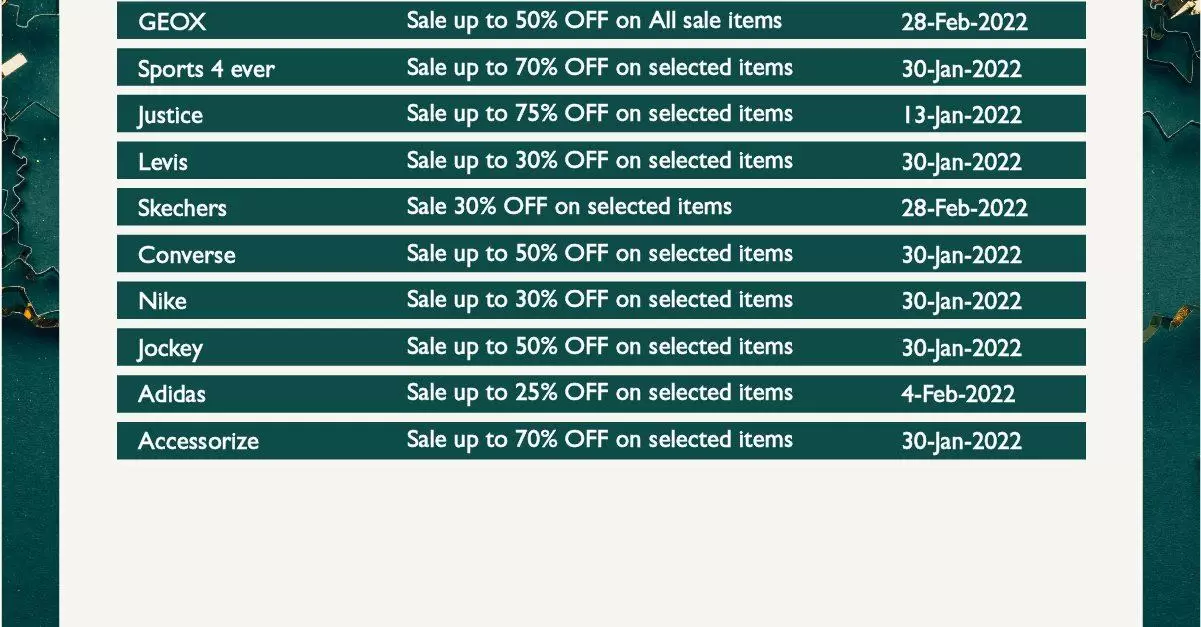Click the Adidas brand name
Screen dimensions: 1201x627
(172, 394)
